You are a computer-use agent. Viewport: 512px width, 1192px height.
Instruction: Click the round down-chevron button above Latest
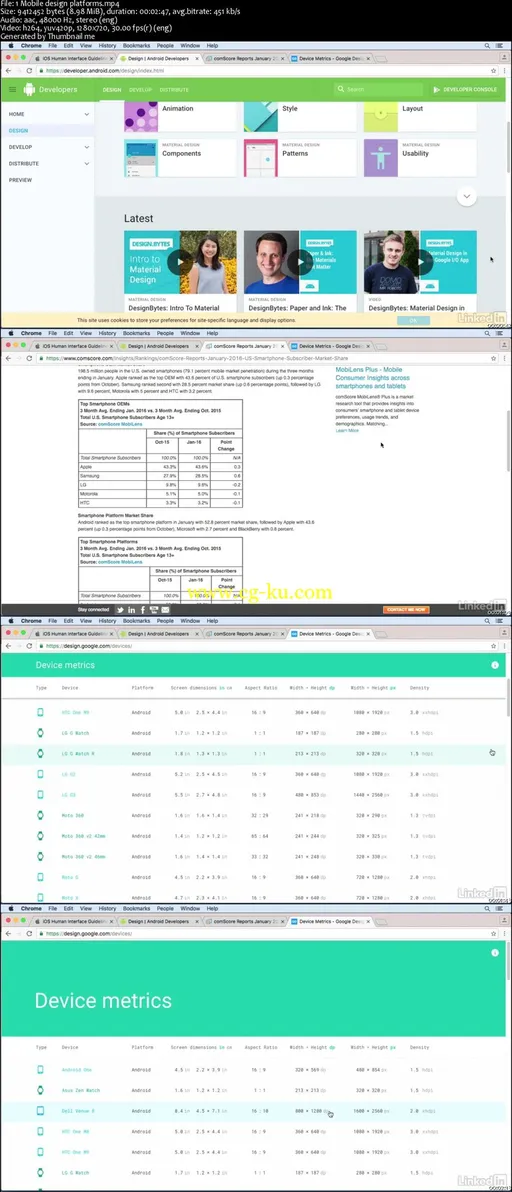tap(466, 196)
